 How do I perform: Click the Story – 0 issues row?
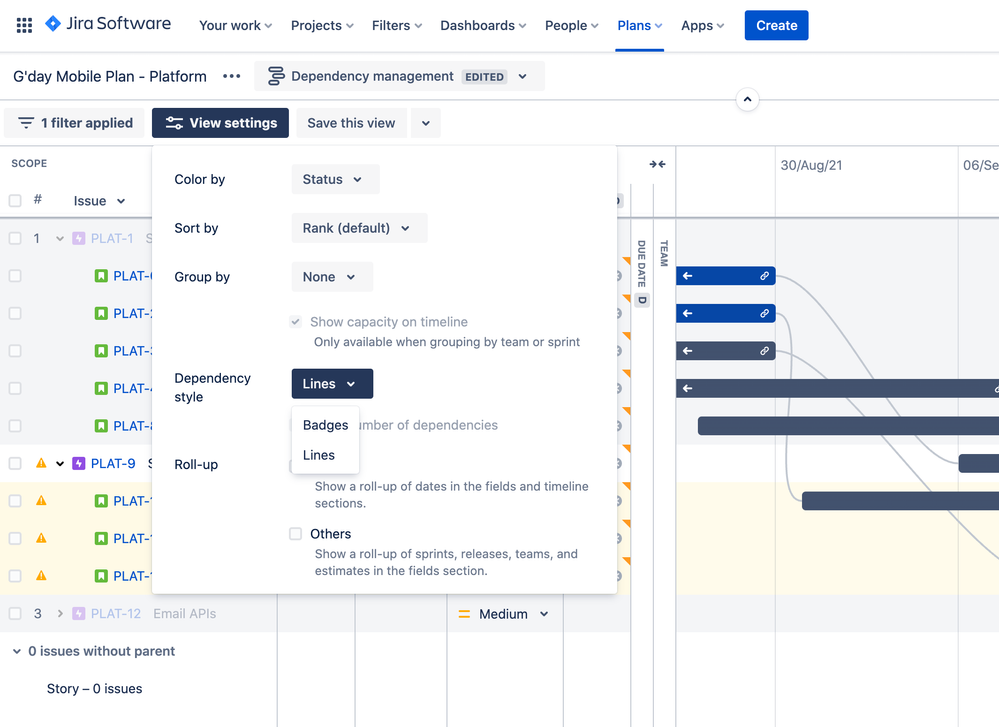pos(94,689)
